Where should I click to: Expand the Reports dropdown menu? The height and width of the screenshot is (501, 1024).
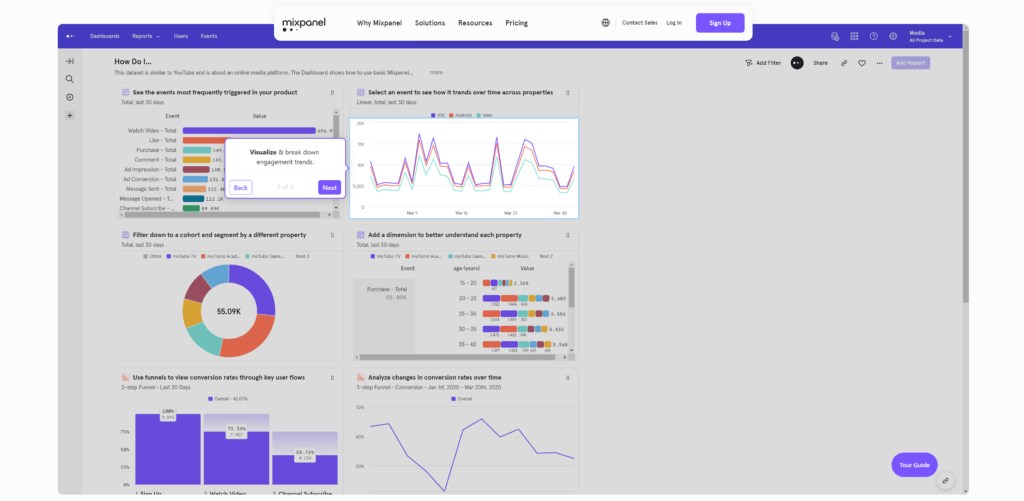tap(146, 37)
